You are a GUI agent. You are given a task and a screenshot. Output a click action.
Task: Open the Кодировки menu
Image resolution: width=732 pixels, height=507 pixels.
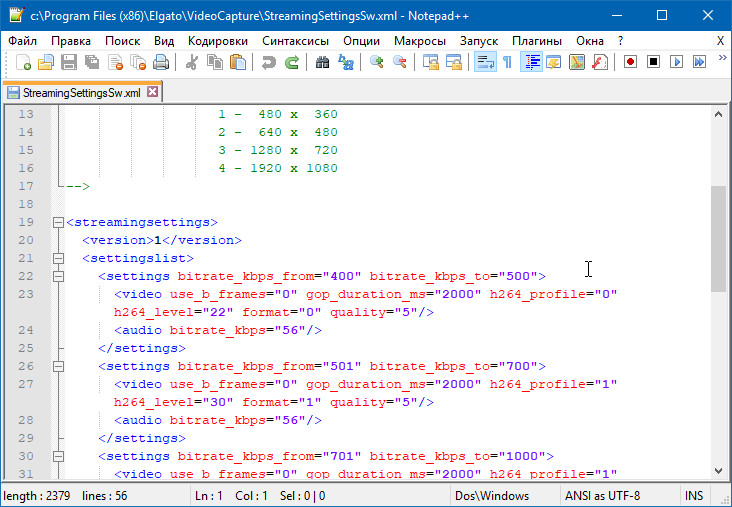pos(218,41)
